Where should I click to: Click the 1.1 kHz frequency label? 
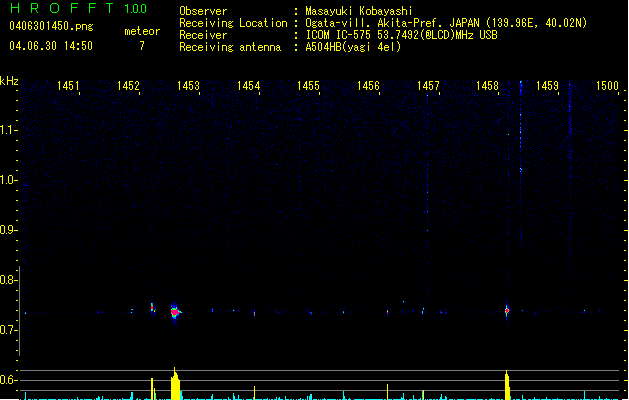8,130
